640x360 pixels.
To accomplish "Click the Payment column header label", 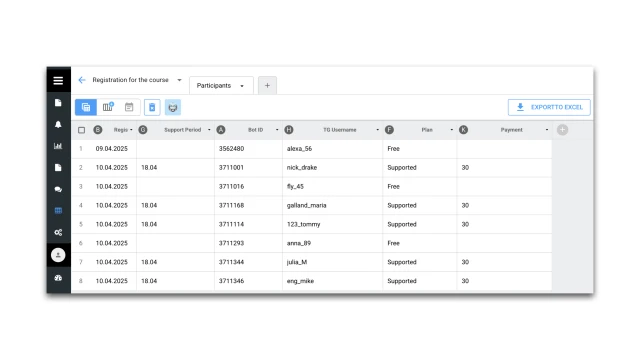I will tap(511, 130).
